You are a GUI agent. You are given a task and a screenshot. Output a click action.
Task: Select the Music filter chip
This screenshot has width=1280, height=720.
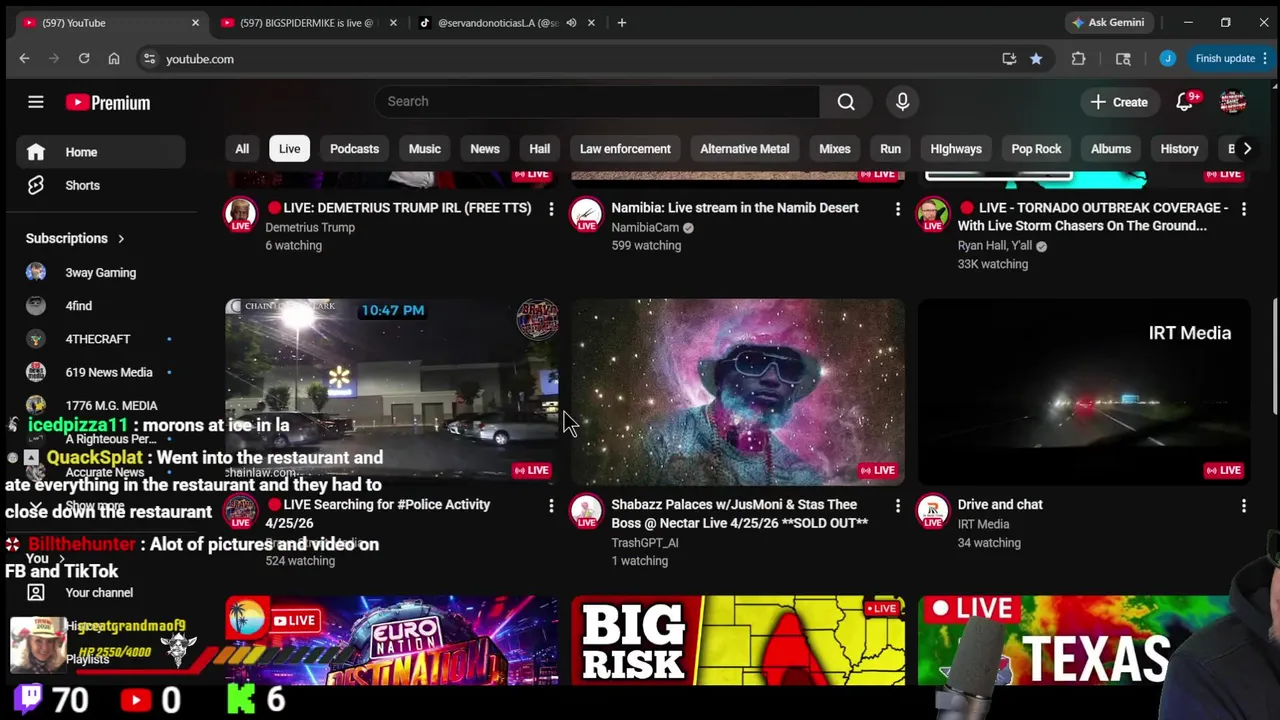424,149
